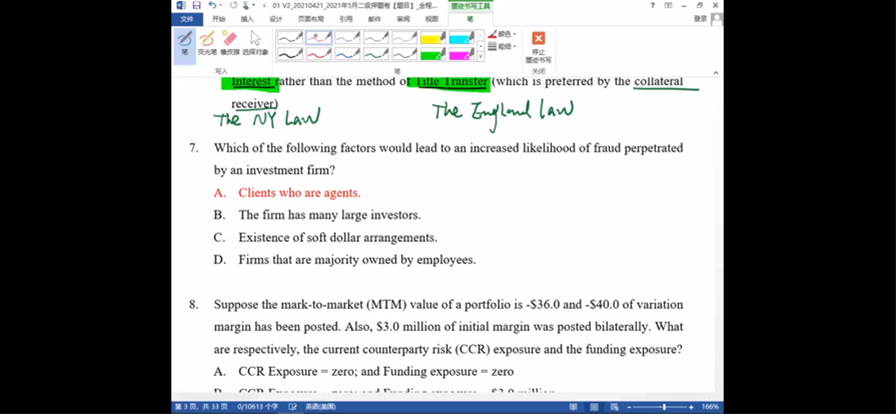Open the Insert (插入) ribbon tab

point(247,19)
